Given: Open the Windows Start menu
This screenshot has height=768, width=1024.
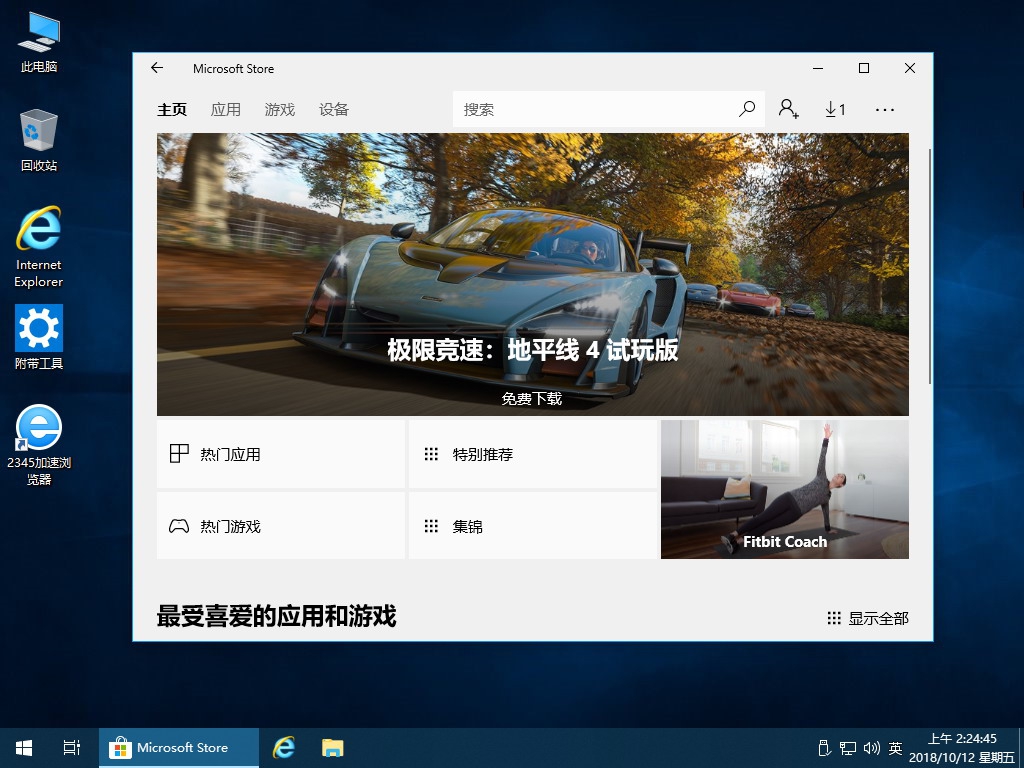Looking at the screenshot, I should [24, 748].
